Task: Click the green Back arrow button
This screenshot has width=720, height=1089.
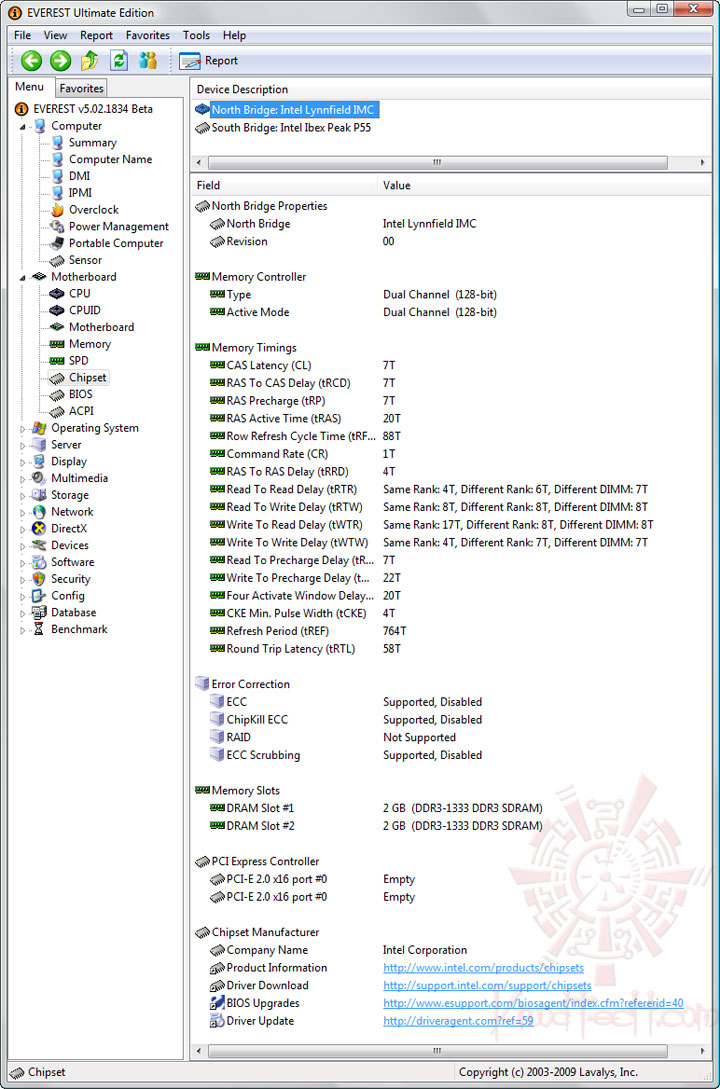Action: click(31, 61)
